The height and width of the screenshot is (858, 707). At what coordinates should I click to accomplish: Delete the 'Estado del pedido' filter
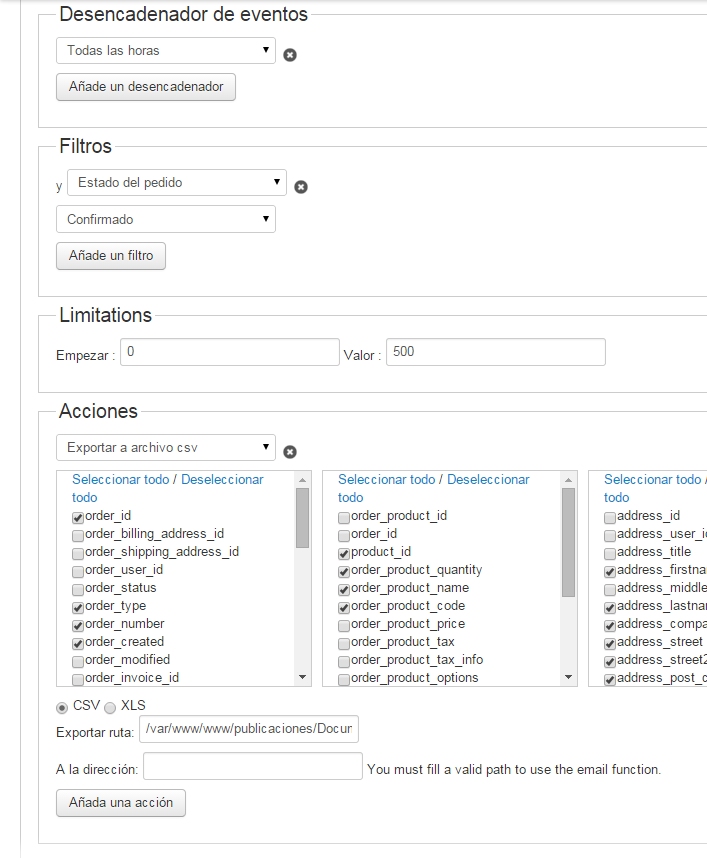[300, 187]
